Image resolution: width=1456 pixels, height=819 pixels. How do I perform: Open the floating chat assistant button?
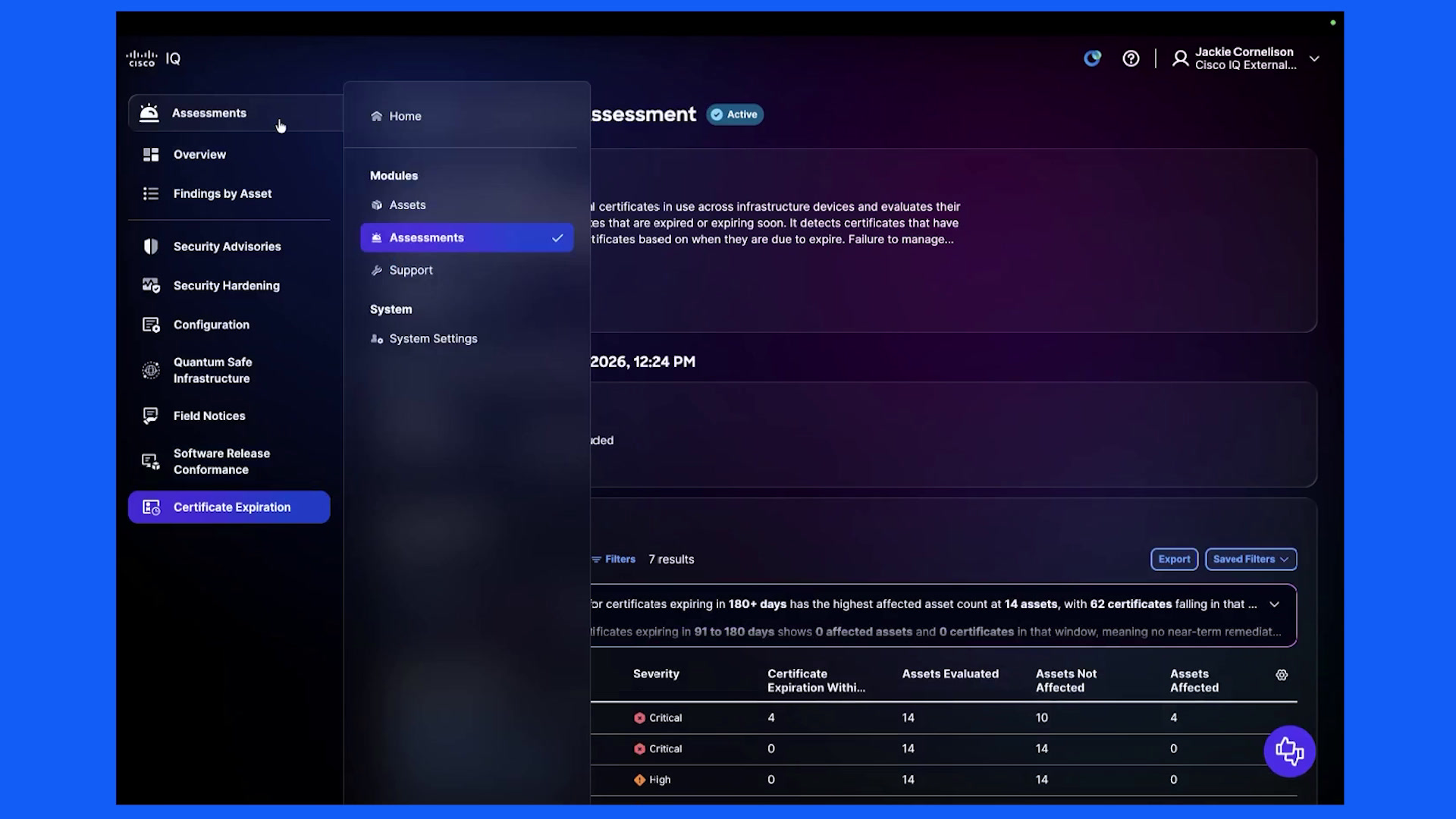[1289, 752]
